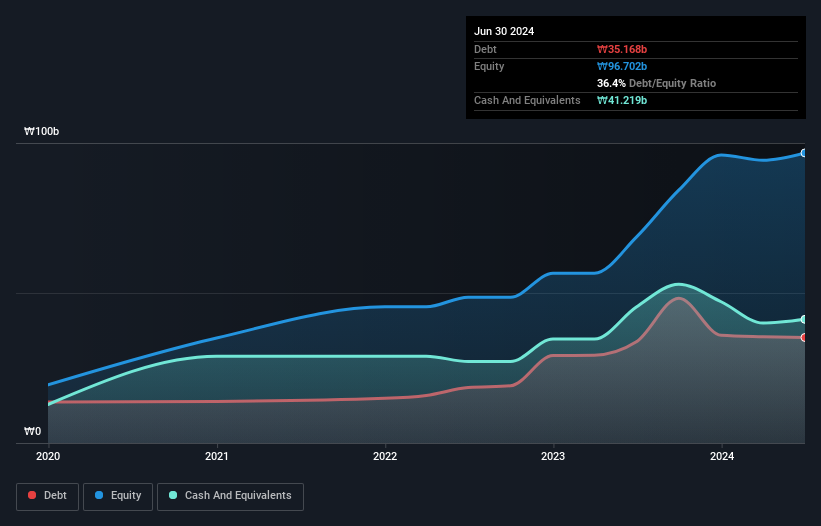Click the Equity label in tooltip
The height and width of the screenshot is (526, 821).
tap(489, 66)
